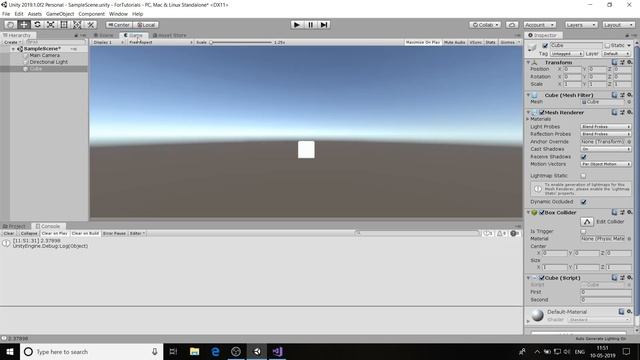
Task: Open the Layer dropdown in Inspector
Action: pos(616,54)
